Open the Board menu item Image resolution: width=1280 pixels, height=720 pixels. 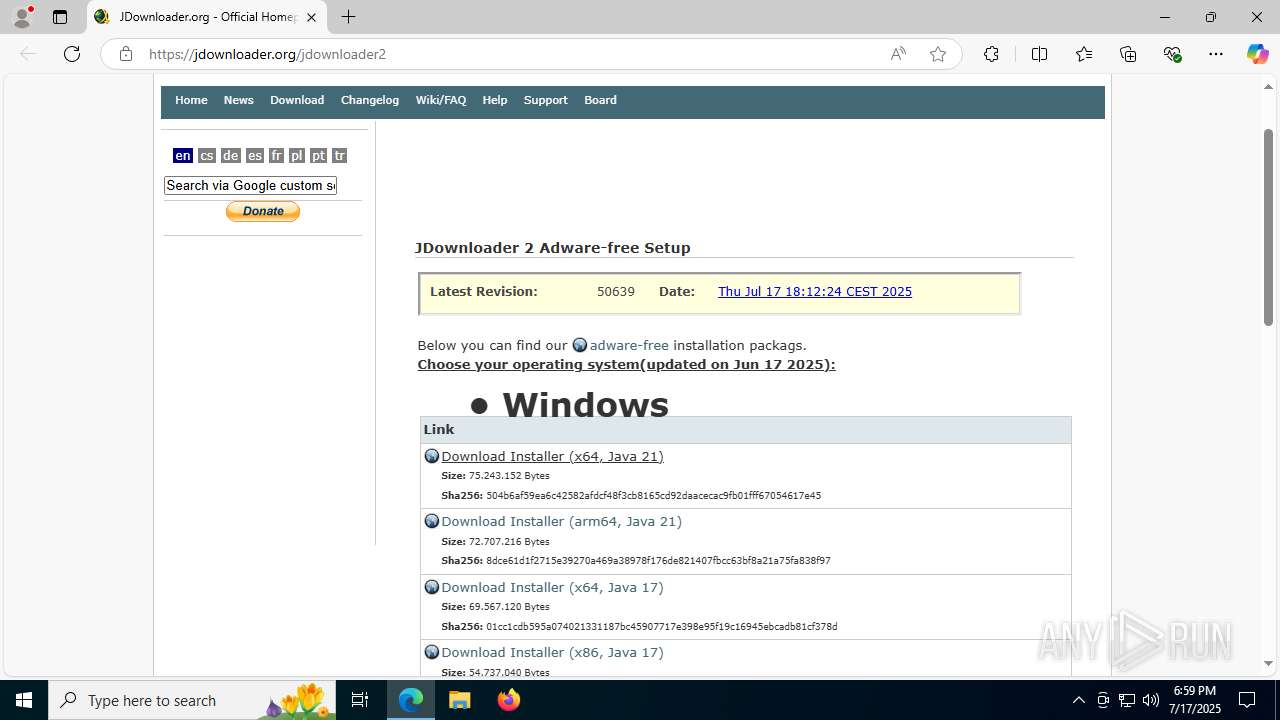click(600, 100)
